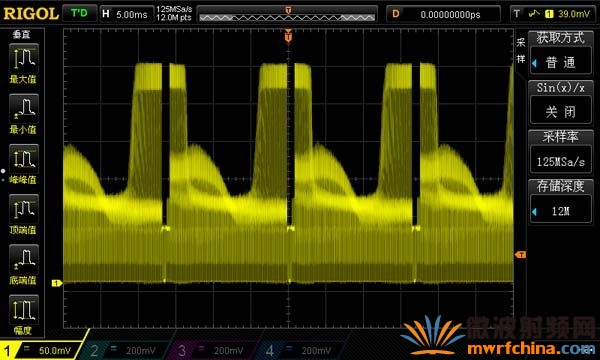The image size is (600, 360).
Task: Select the 峰峰值 peak-to-peak measurement icon
Action: pos(24,159)
